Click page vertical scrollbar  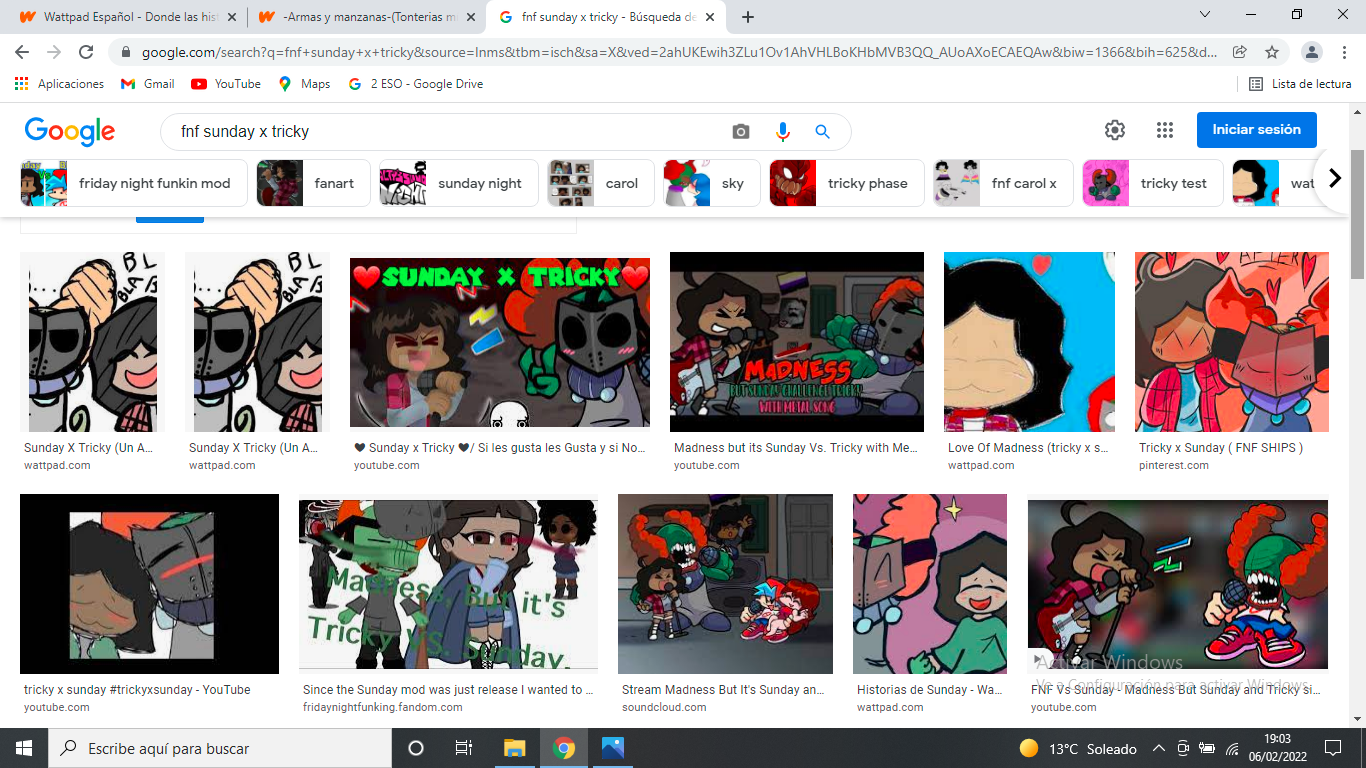pos(1357,215)
